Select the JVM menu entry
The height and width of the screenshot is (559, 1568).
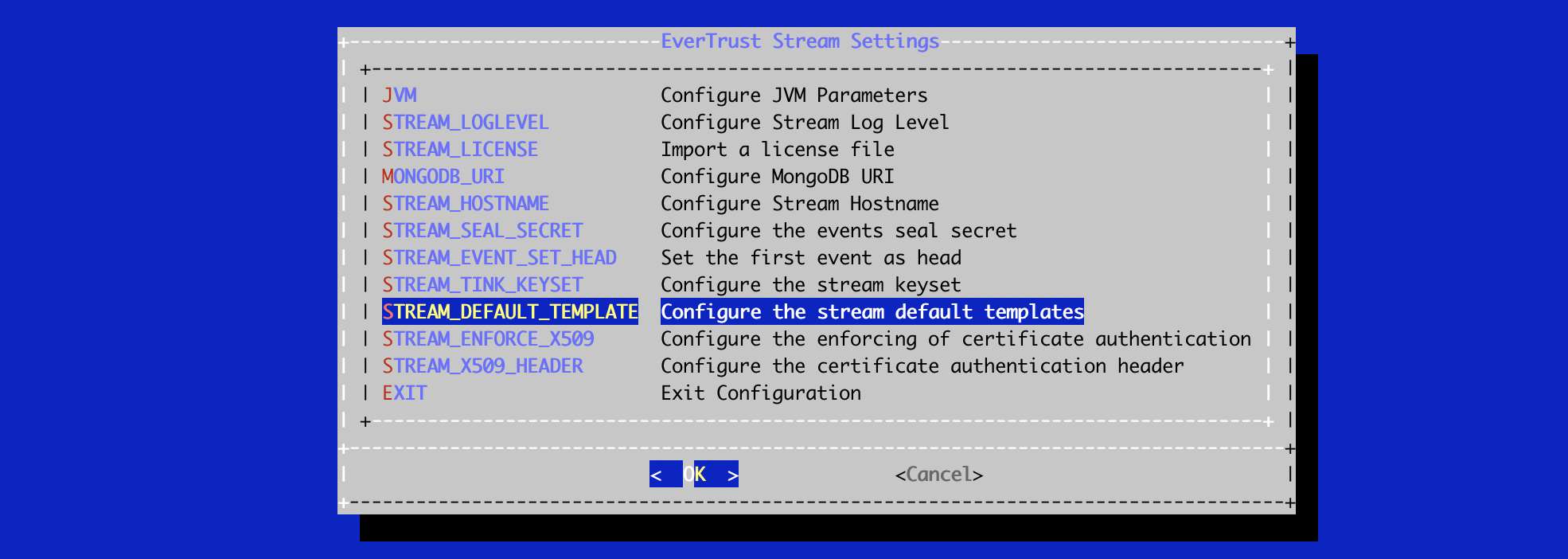(399, 96)
